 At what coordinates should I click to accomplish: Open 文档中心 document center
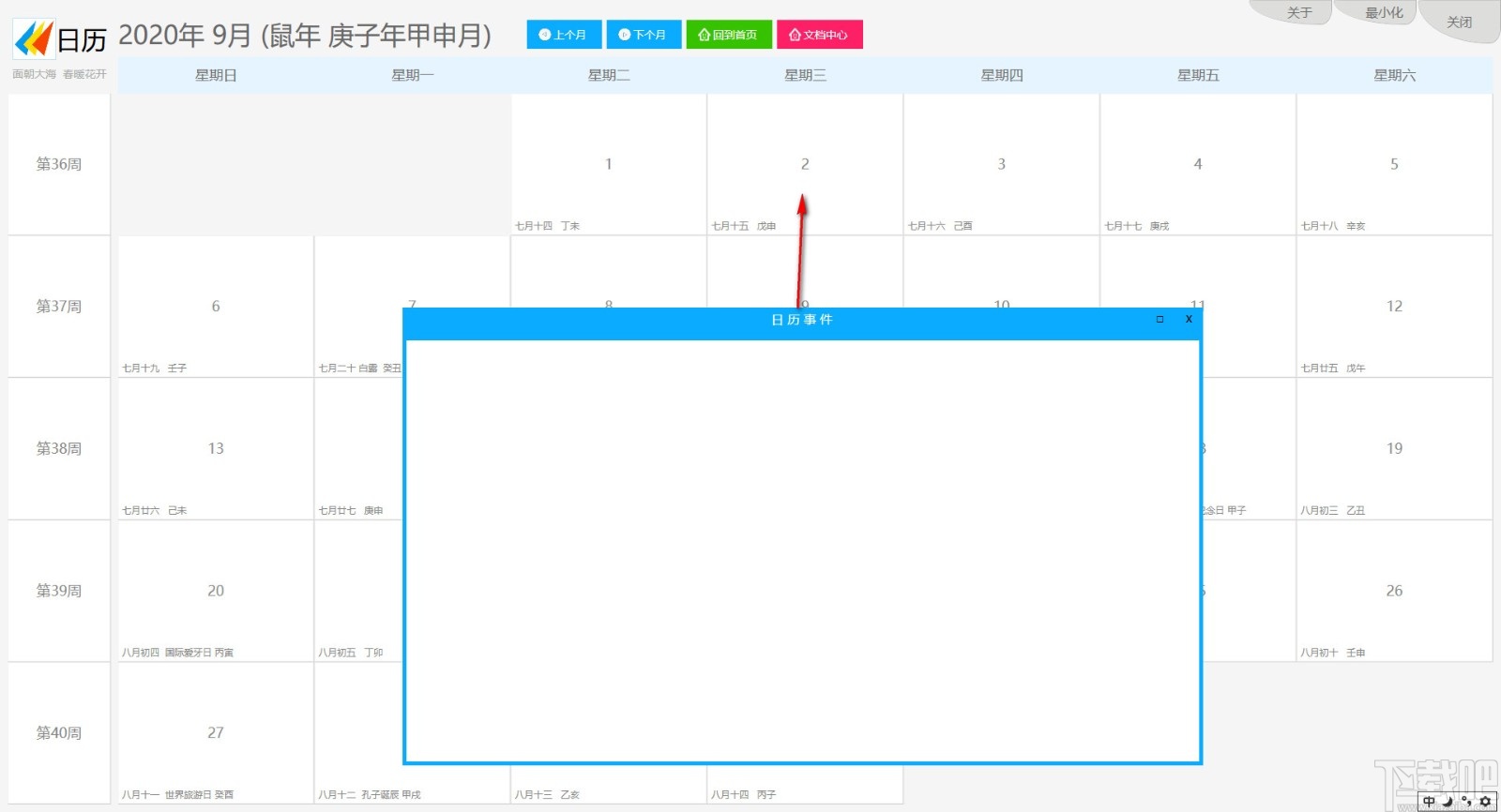tap(820, 35)
